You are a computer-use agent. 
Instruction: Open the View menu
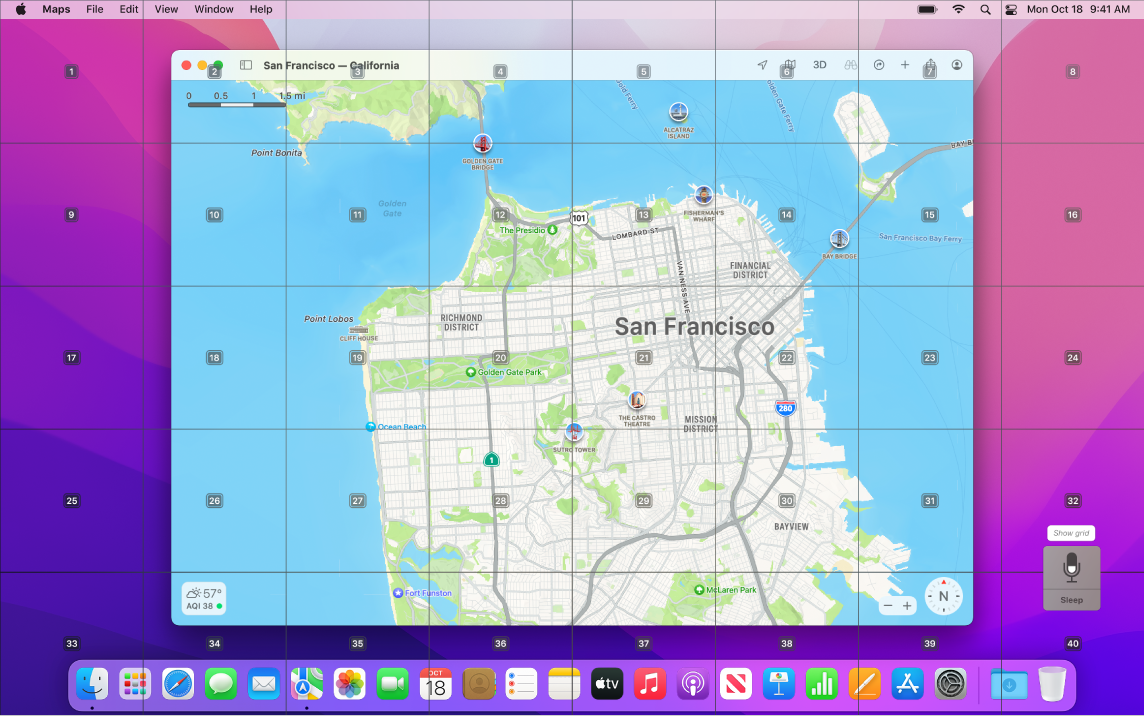[165, 9]
